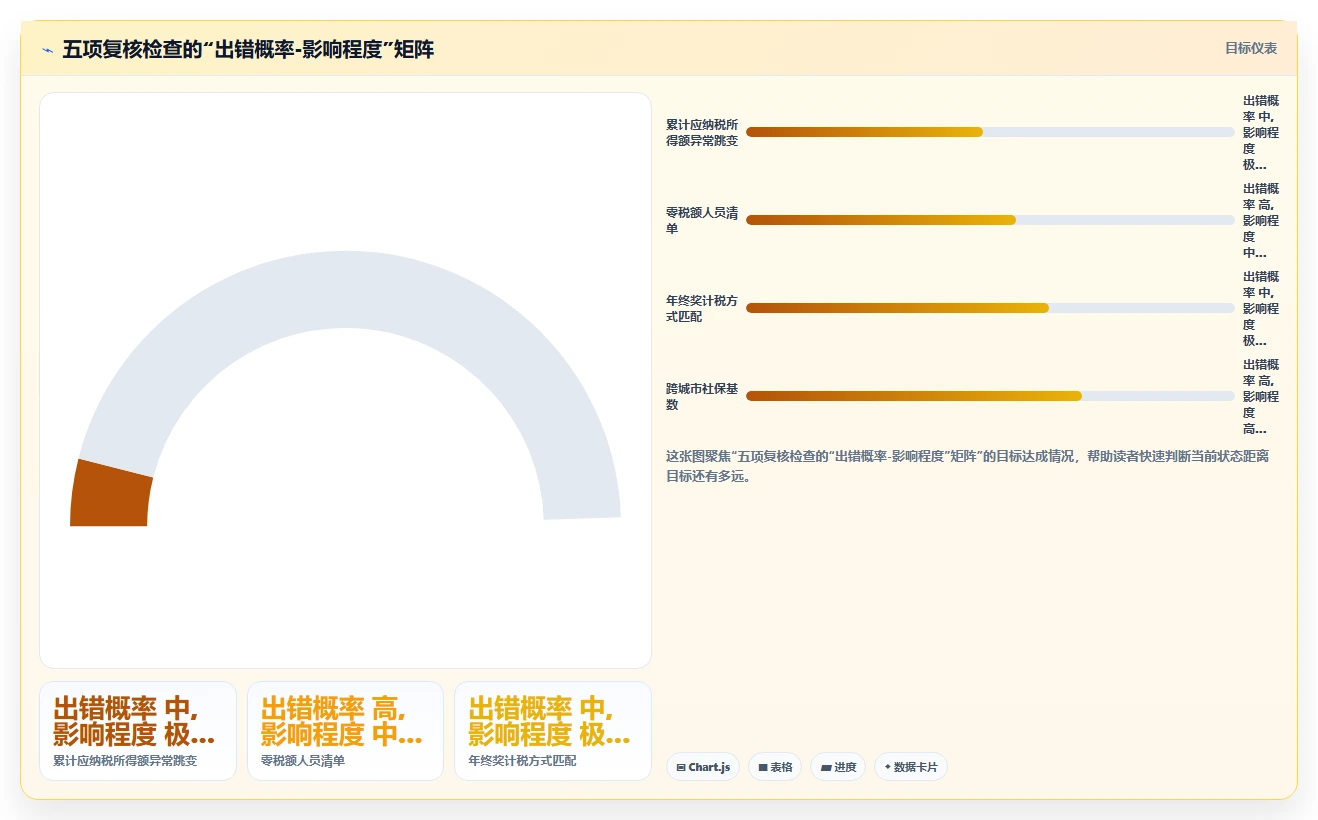
Task: Click the dashboard title 五项复核检查 heading
Action: [248, 50]
